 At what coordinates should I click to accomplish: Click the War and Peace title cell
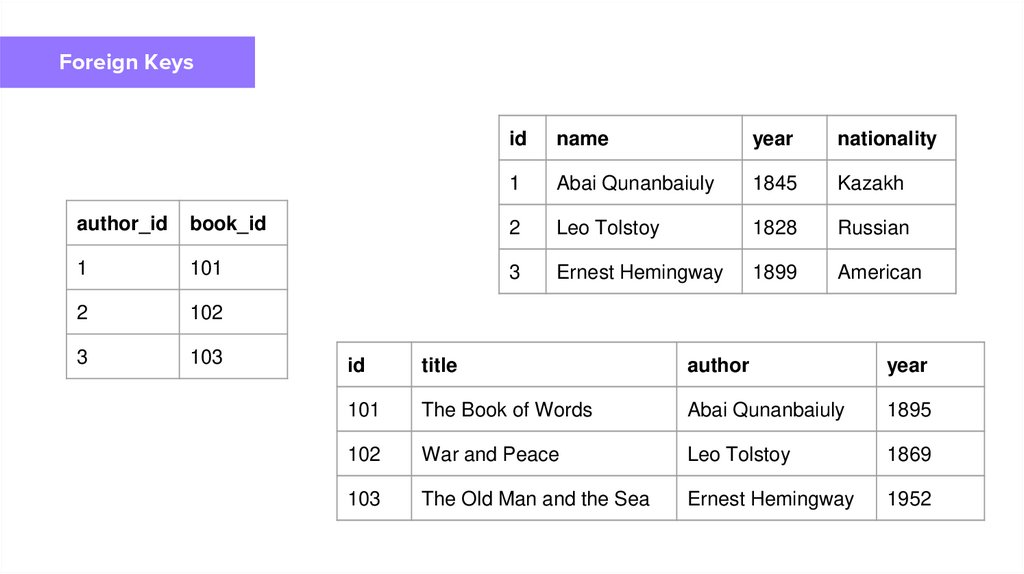tap(543, 454)
